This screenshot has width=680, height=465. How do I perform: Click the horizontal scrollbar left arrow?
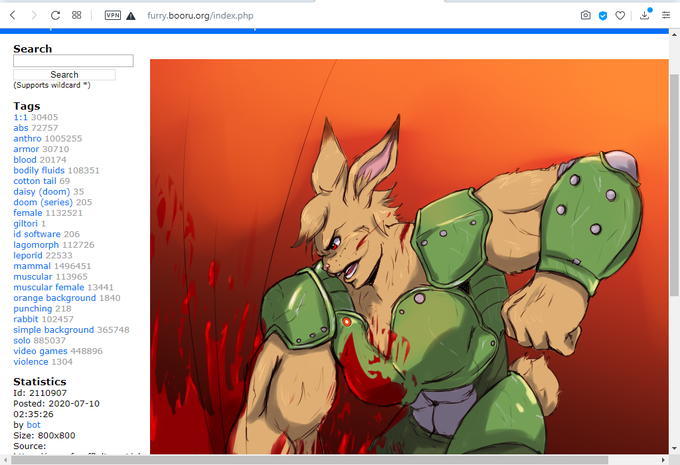point(5,460)
